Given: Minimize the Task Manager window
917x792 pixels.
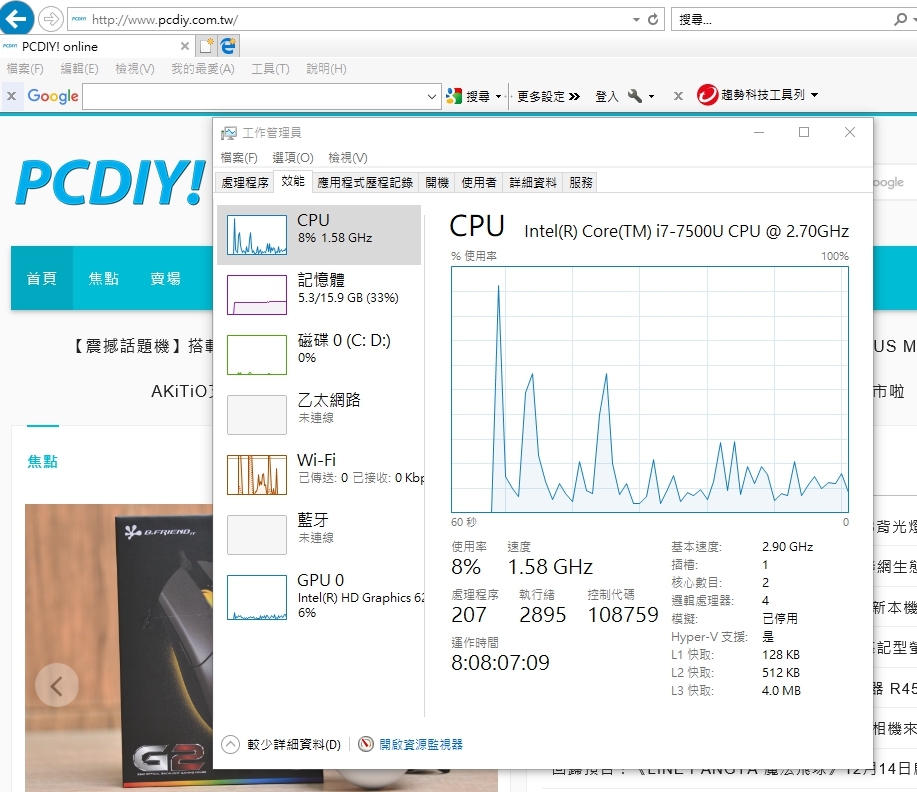Looking at the screenshot, I should [x=759, y=132].
